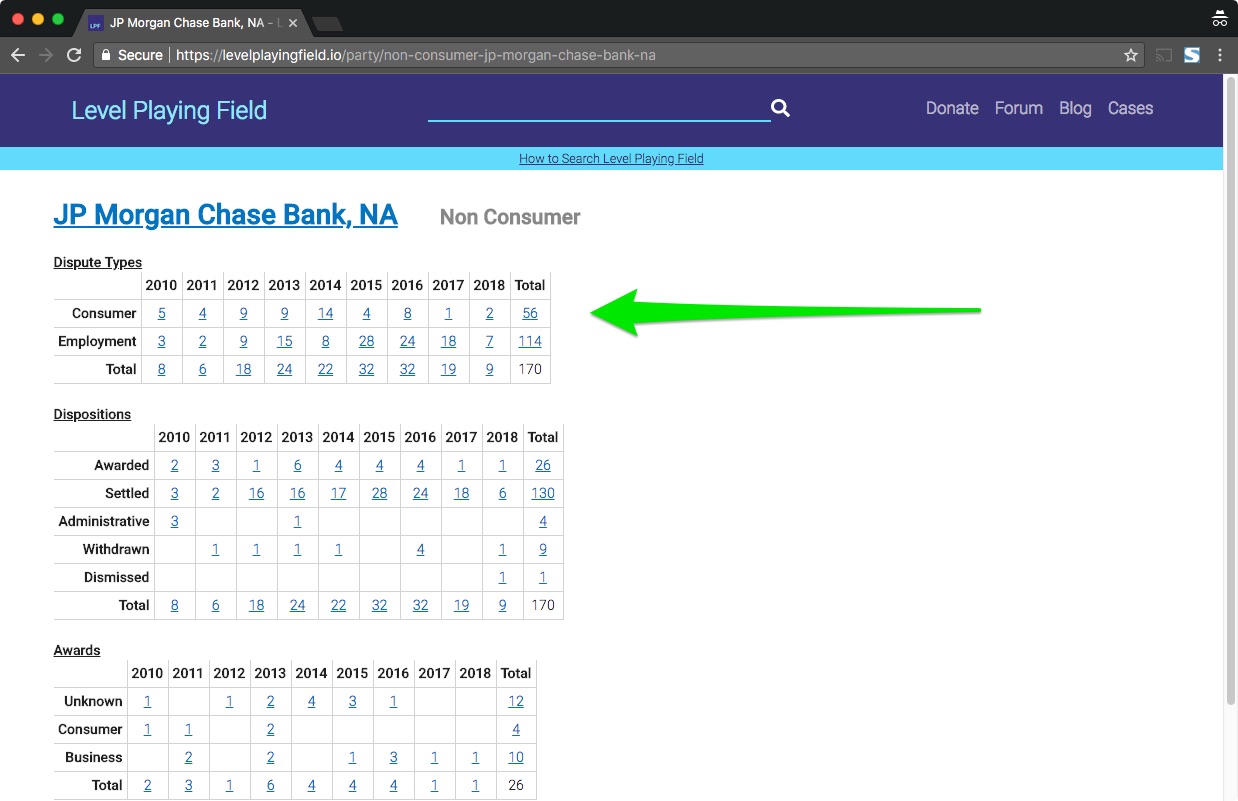The width and height of the screenshot is (1238, 801).
Task: Select the JP Morgan Chase Bank tab
Action: point(190,22)
